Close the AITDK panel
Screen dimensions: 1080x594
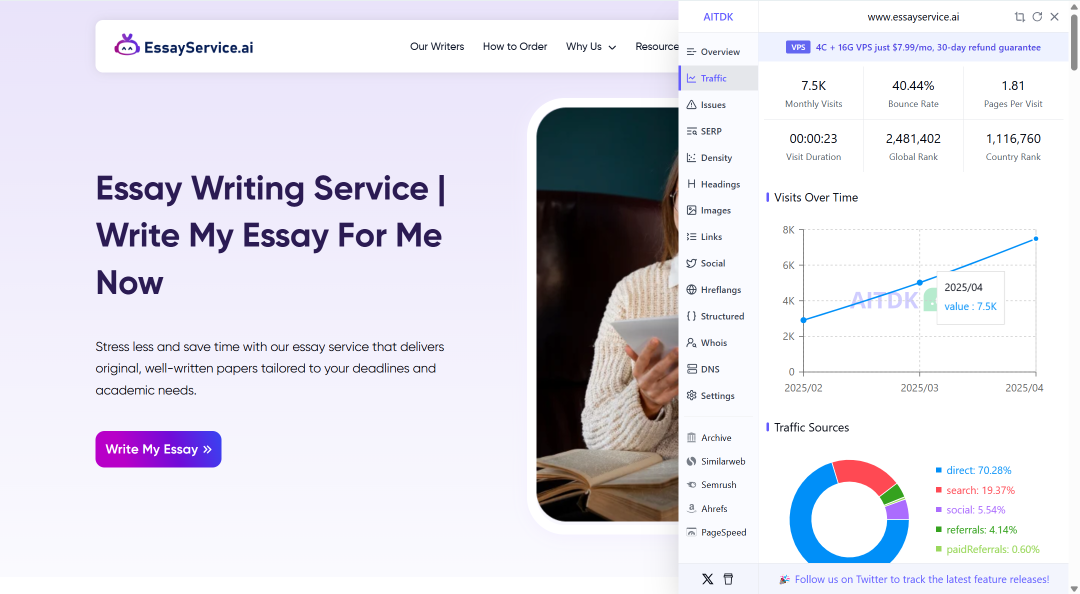point(1055,17)
